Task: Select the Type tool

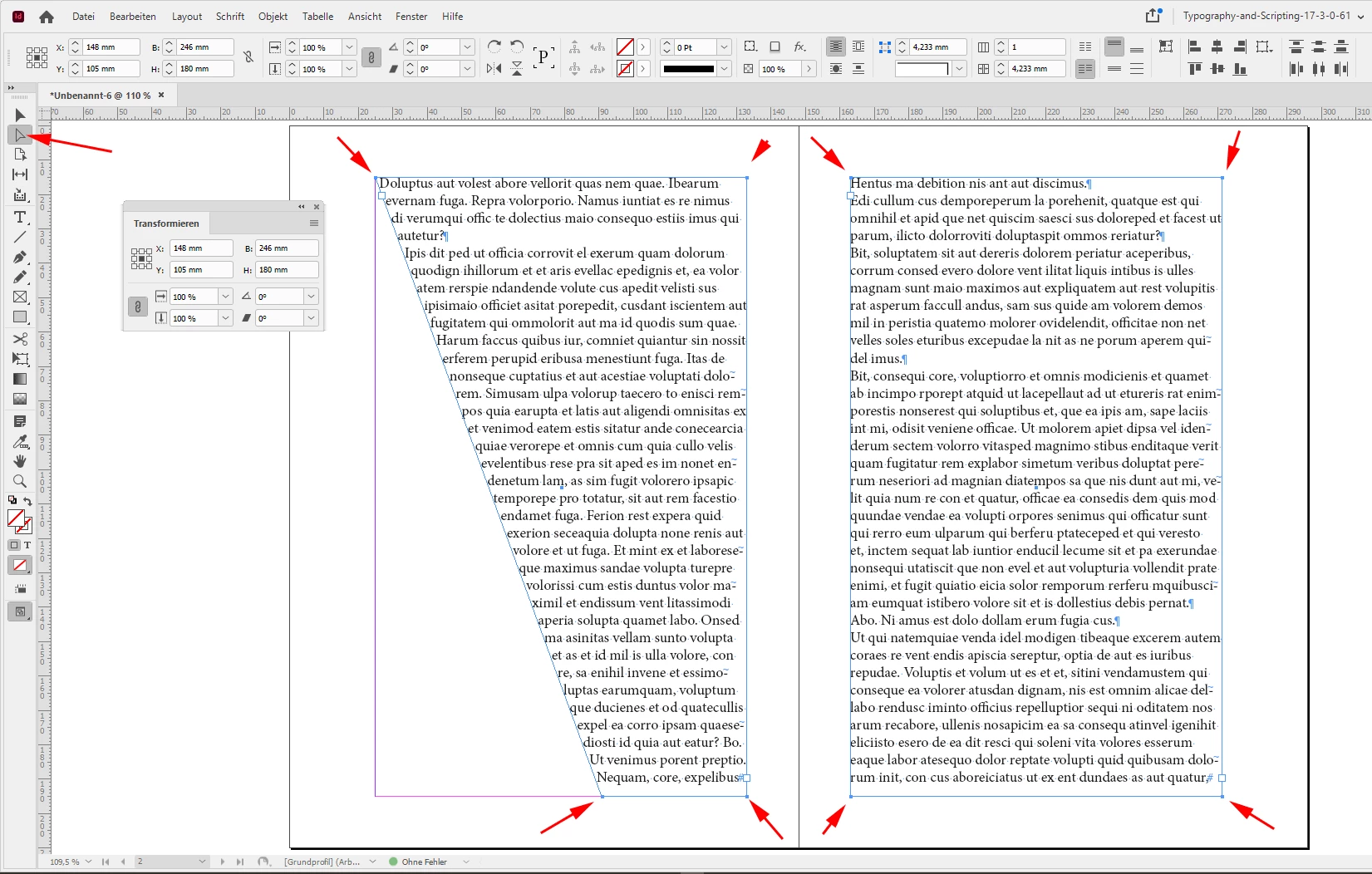Action: click(x=20, y=218)
